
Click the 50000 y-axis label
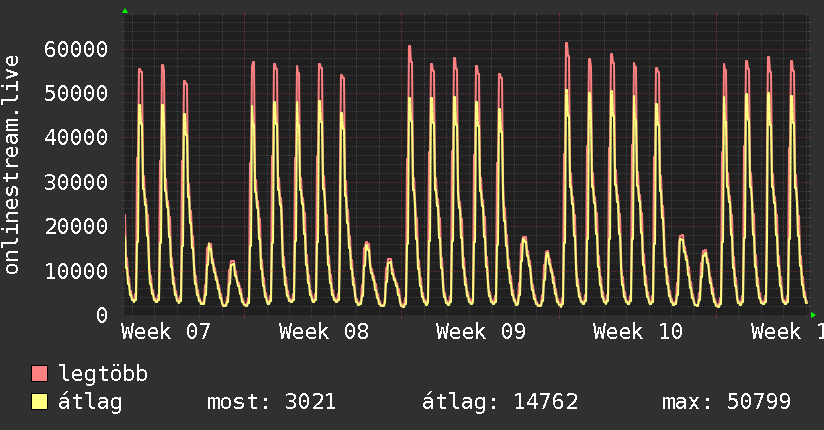pos(76,94)
